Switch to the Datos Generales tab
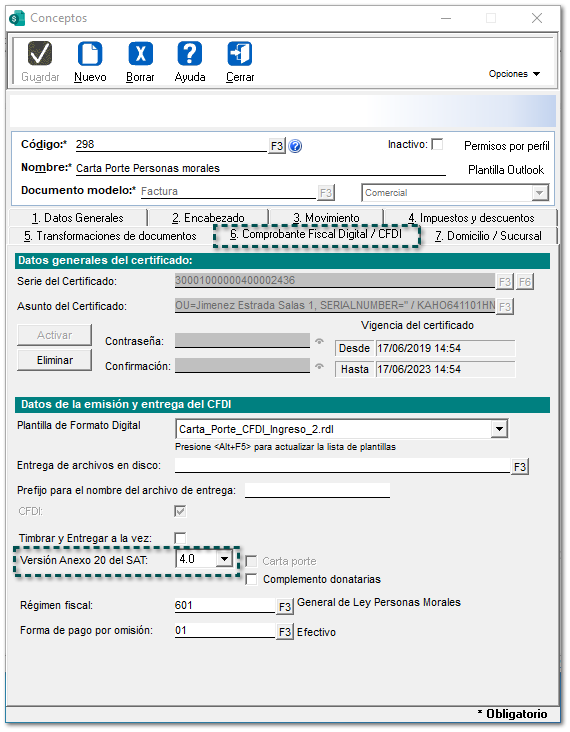The width and height of the screenshot is (570, 732). point(77,218)
